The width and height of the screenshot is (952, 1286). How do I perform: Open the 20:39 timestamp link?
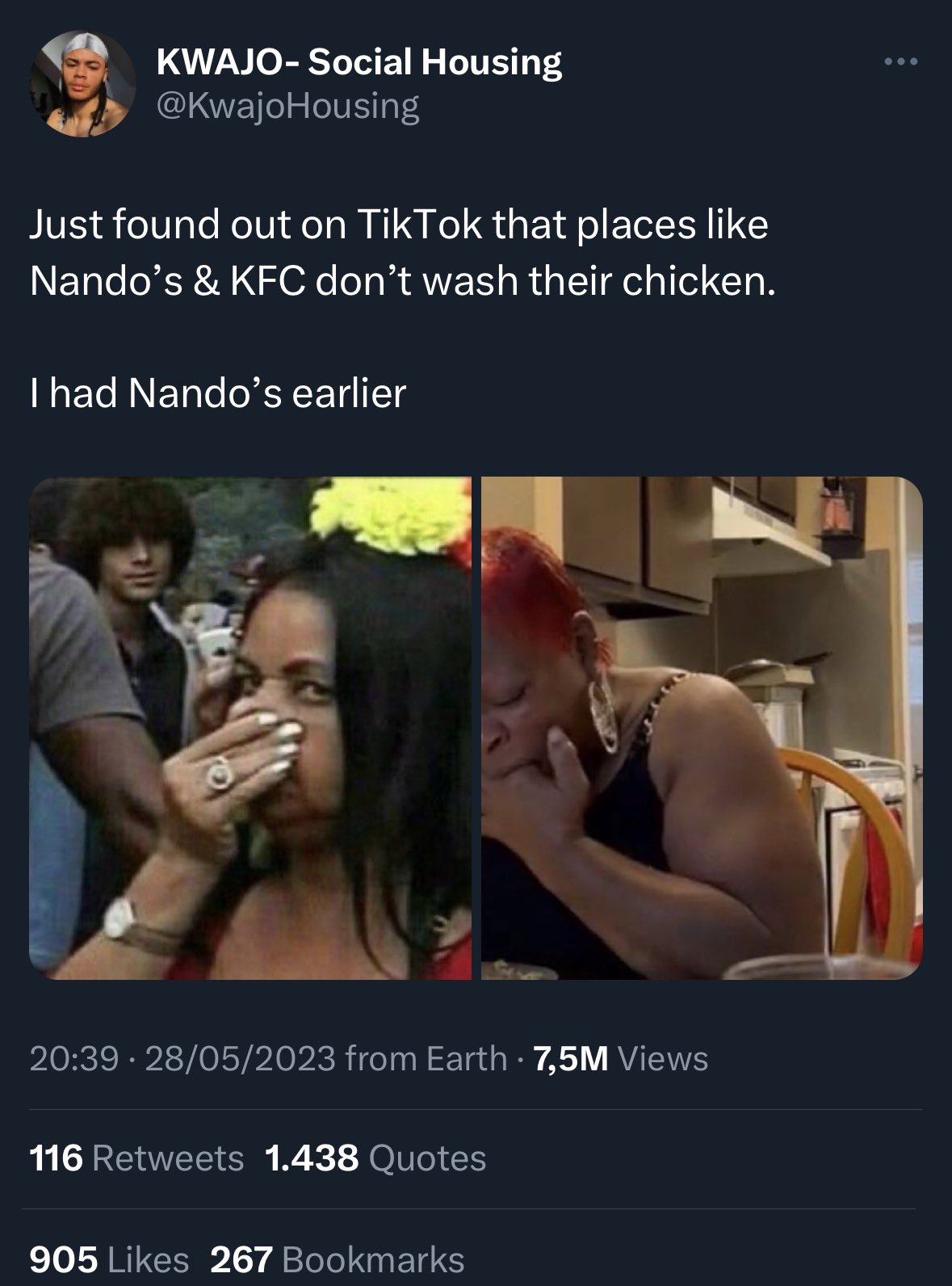[74, 1058]
